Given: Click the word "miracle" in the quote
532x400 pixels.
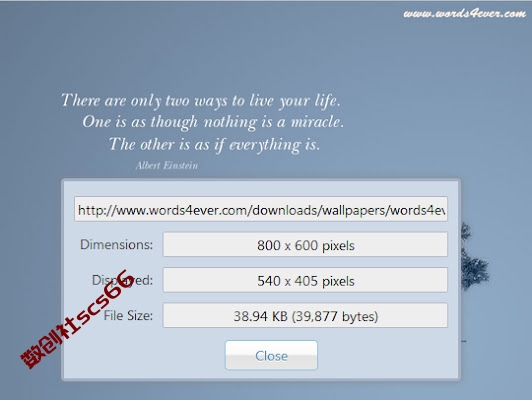Looking at the screenshot, I should pyautogui.click(x=317, y=122).
